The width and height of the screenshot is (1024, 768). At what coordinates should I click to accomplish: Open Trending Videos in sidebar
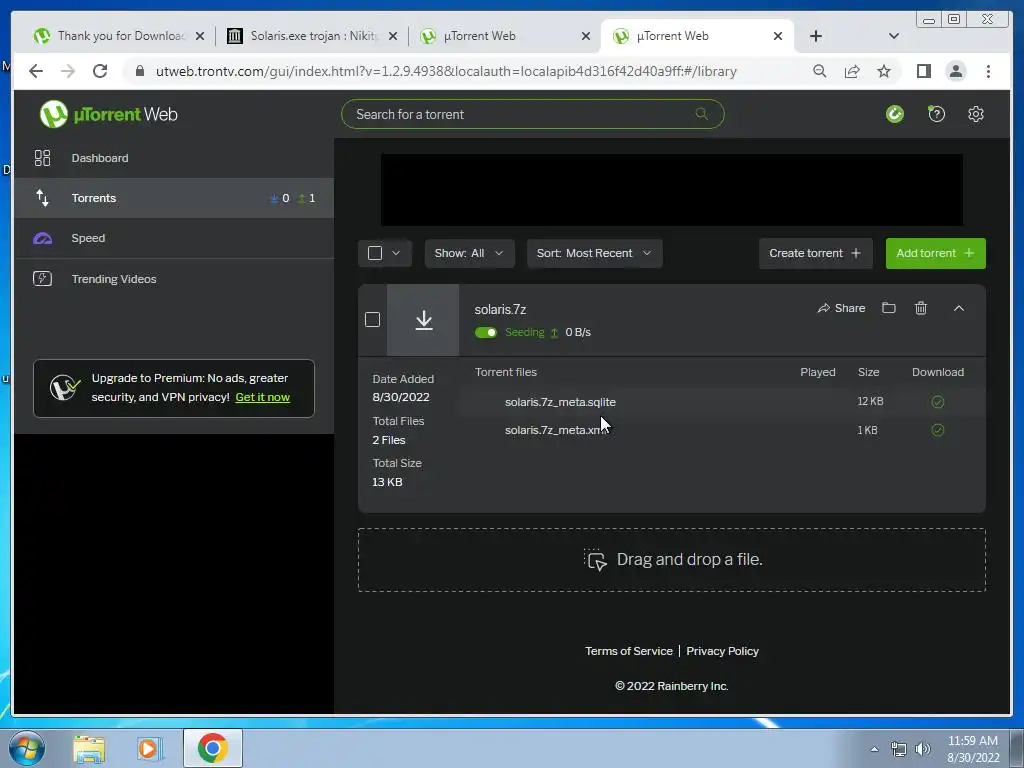174,279
